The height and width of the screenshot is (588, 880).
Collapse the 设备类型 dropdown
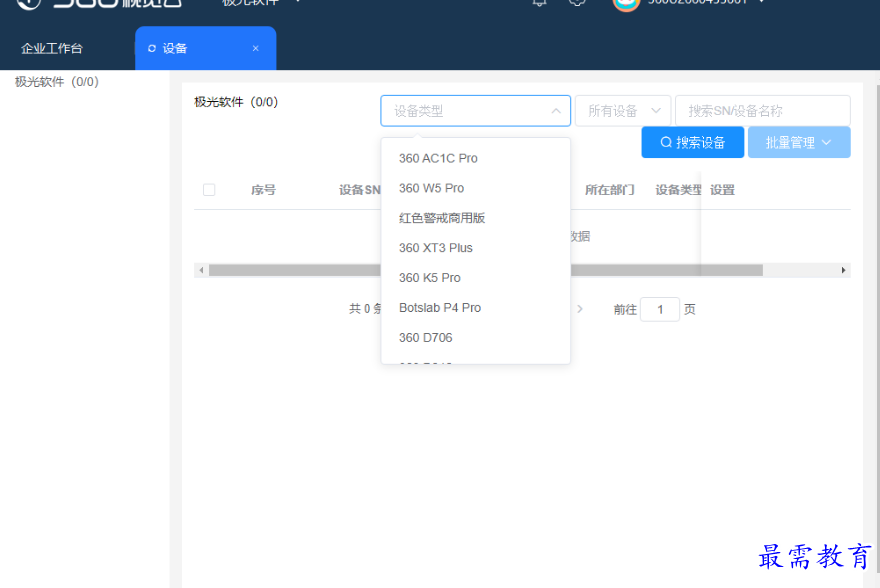tap(475, 111)
